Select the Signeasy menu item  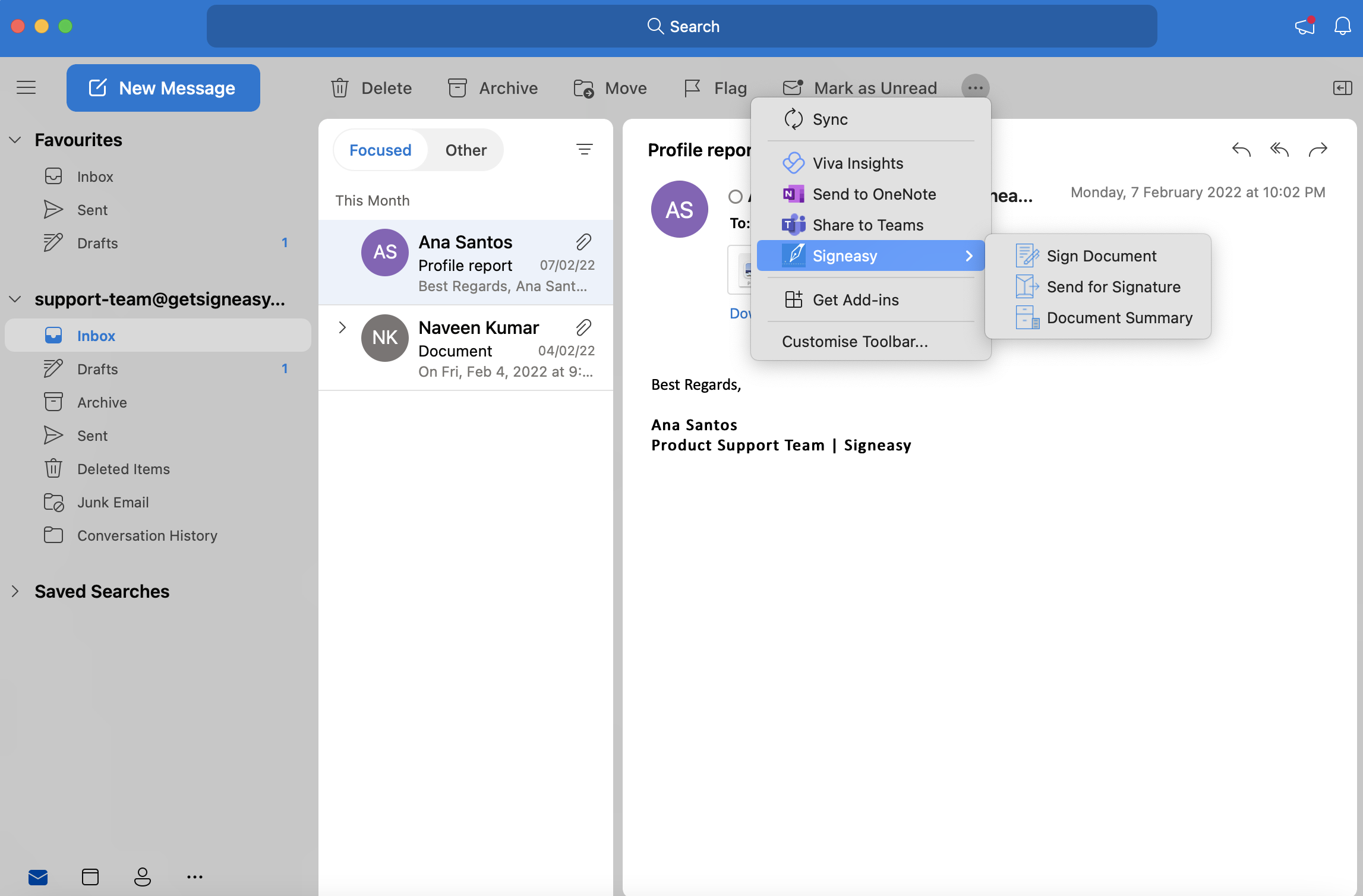pos(871,255)
